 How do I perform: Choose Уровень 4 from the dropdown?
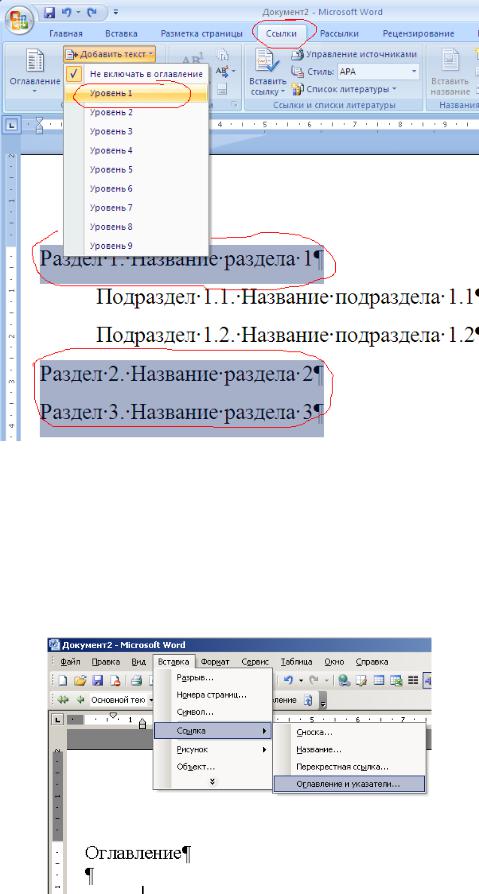(x=136, y=151)
